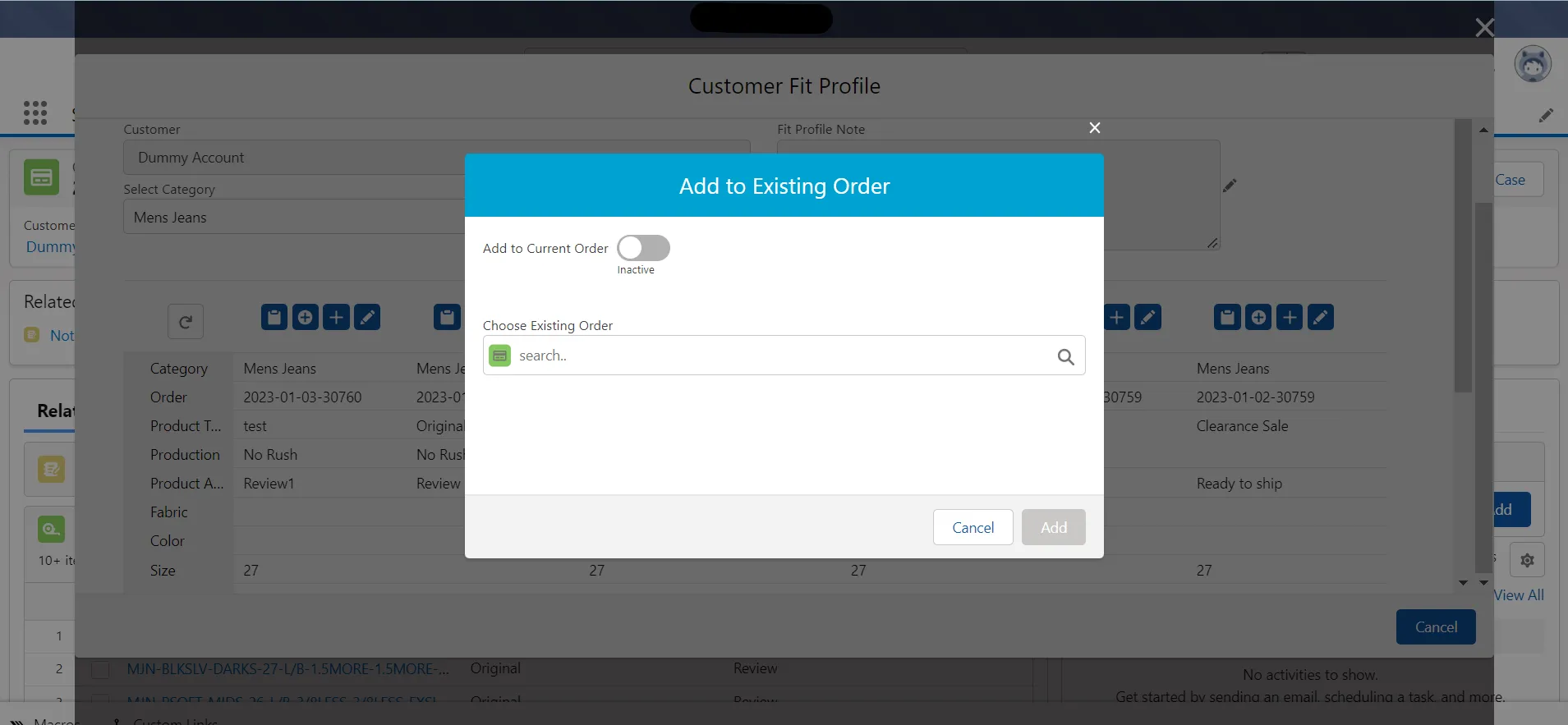Click the search magnifier in Choose Existing Order
Image resolution: width=1568 pixels, height=725 pixels.
(1065, 356)
